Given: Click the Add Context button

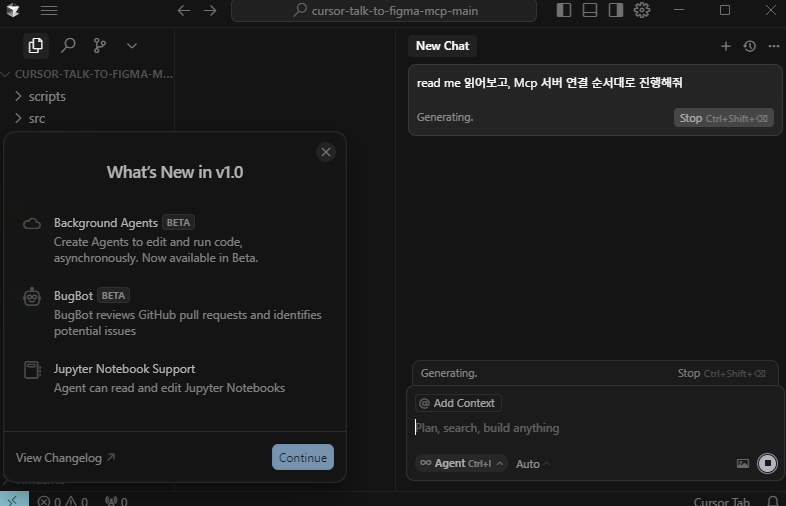Looking at the screenshot, I should tap(458, 403).
